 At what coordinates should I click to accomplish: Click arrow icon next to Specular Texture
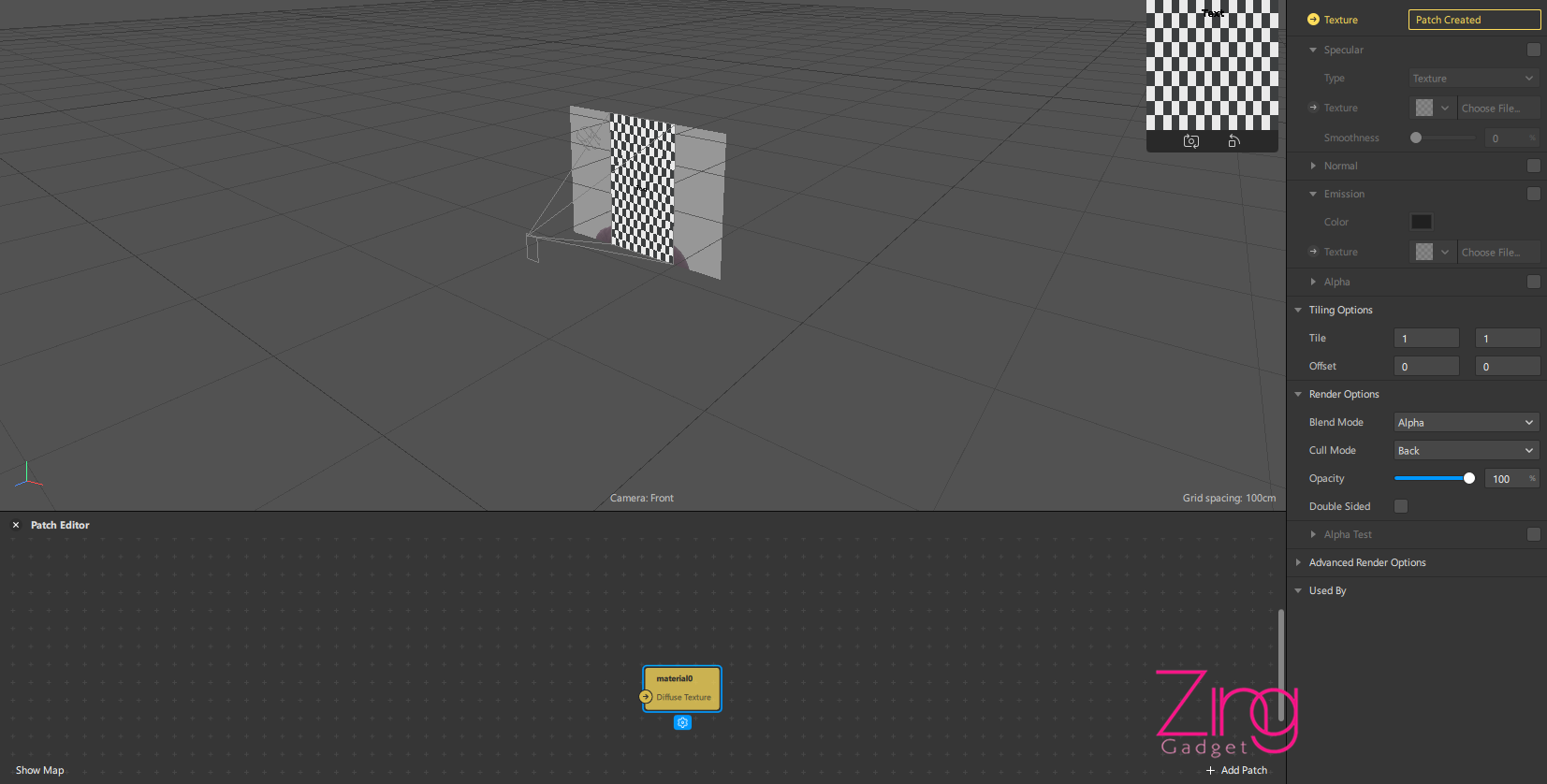[x=1313, y=108]
